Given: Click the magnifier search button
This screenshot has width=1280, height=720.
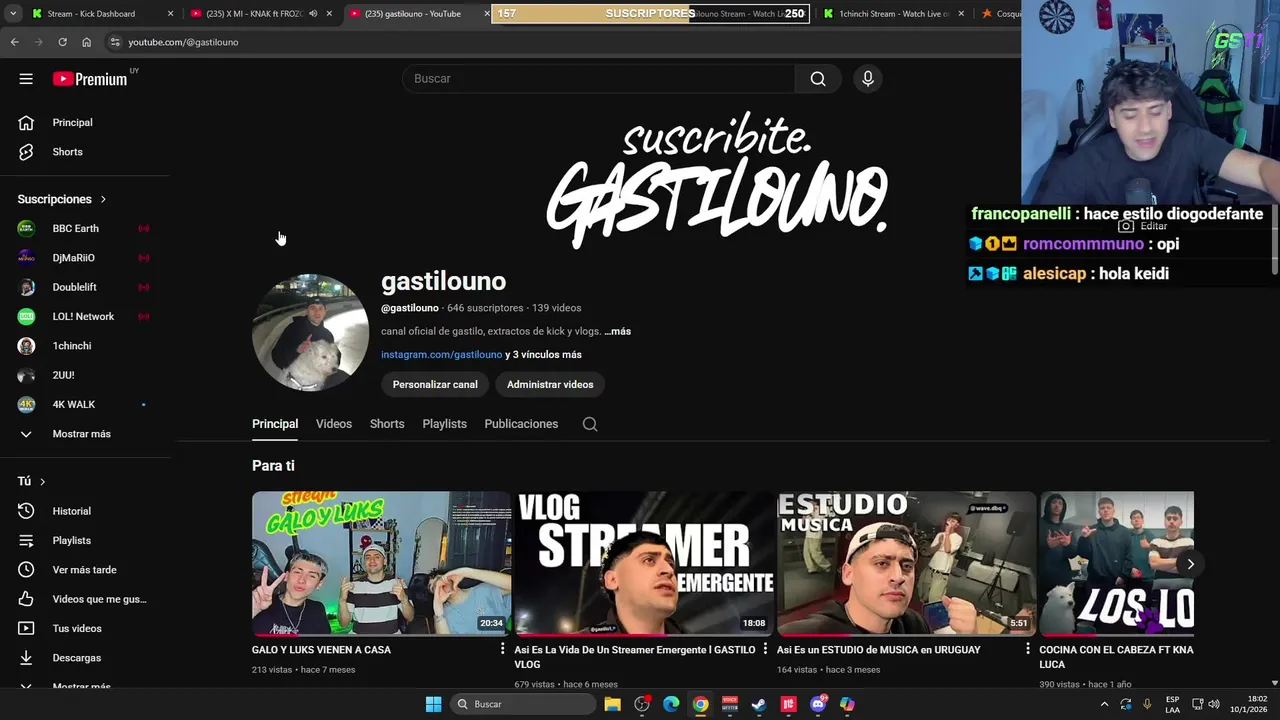Looking at the screenshot, I should (818, 79).
